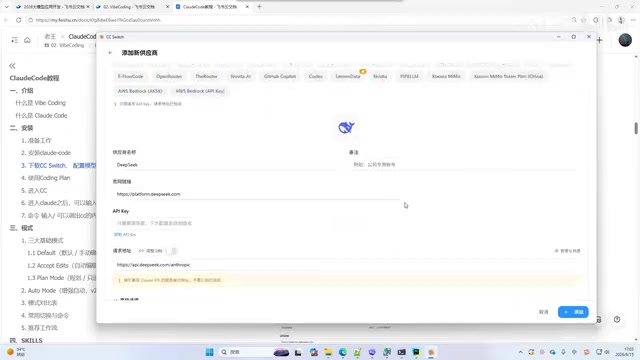Select the PIPELLM provider preset
Screen dimensions: 640x360
(x=409, y=76)
